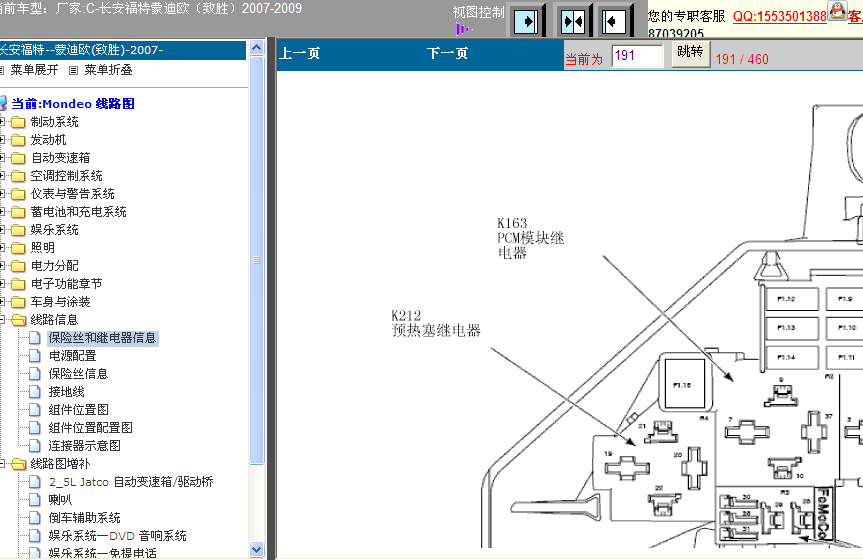Click the 电源配置 document icon
The height and width of the screenshot is (560, 863).
[x=35, y=356]
